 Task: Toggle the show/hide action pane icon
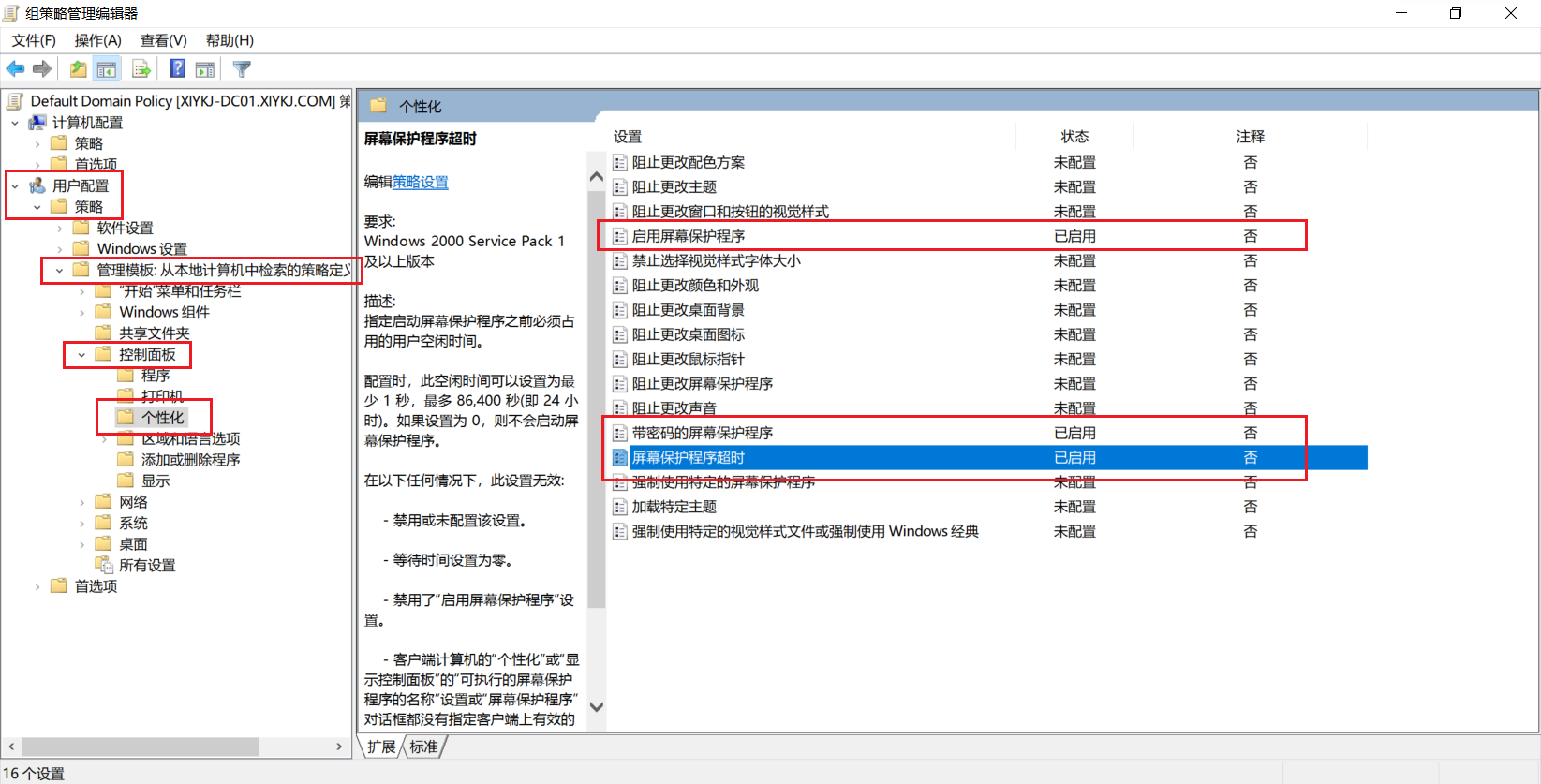(205, 69)
